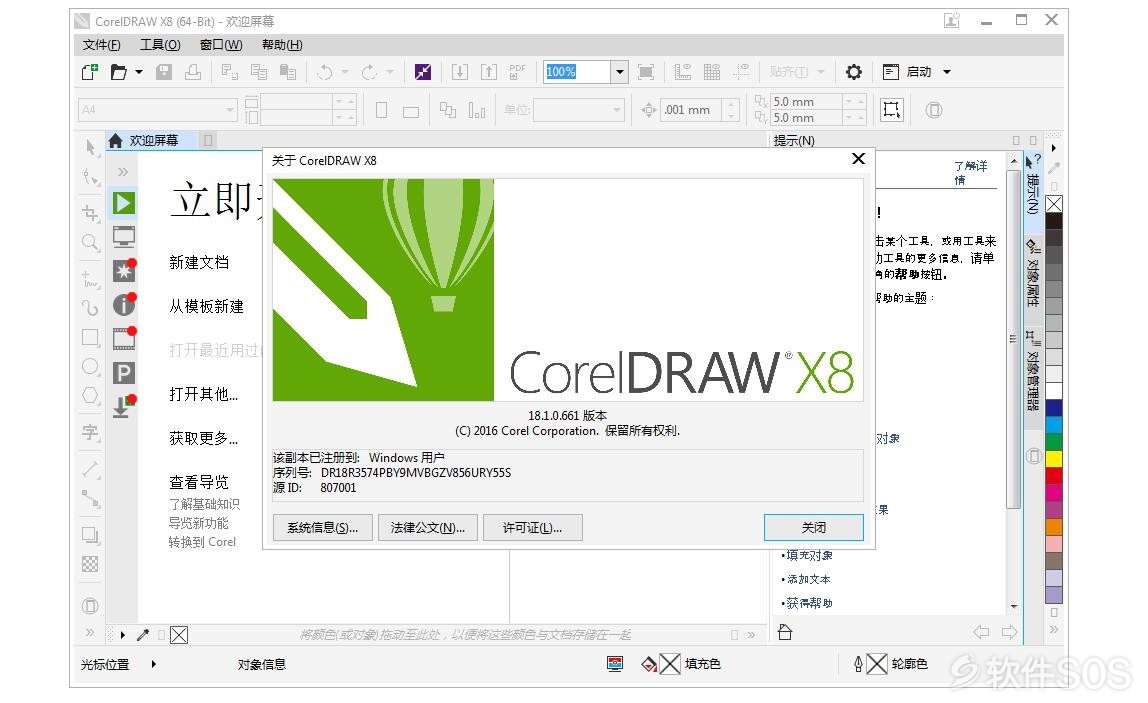Click 新建文档 on welcome screen

pos(199,262)
